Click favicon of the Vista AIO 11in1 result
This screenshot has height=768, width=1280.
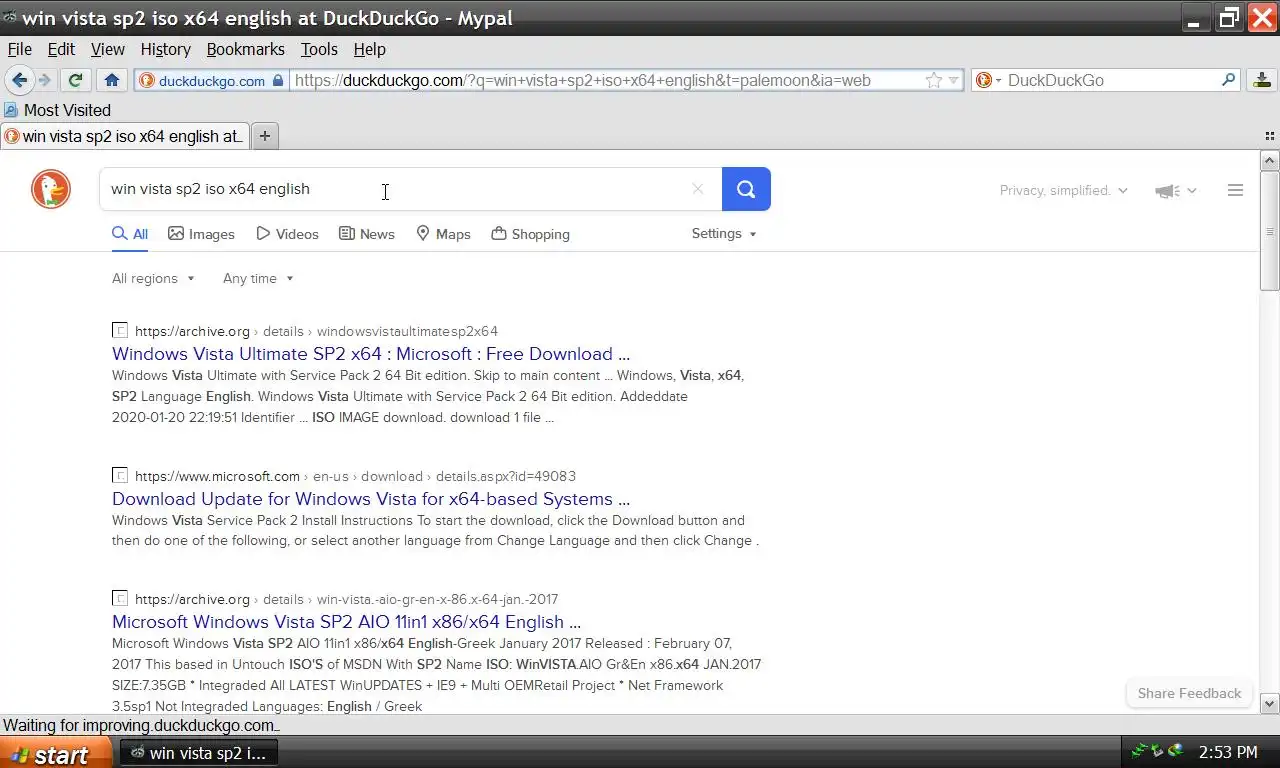coord(120,599)
